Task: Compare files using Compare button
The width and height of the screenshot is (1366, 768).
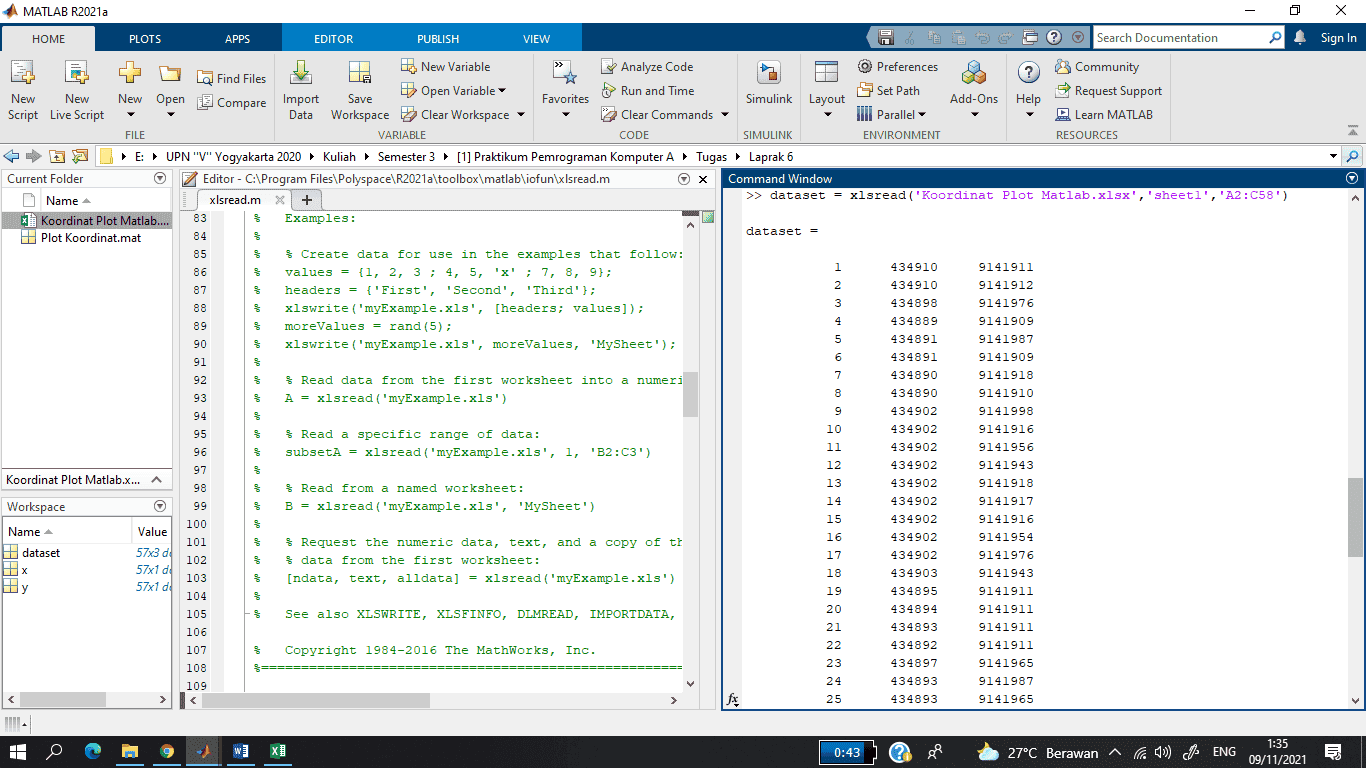Action: click(232, 102)
